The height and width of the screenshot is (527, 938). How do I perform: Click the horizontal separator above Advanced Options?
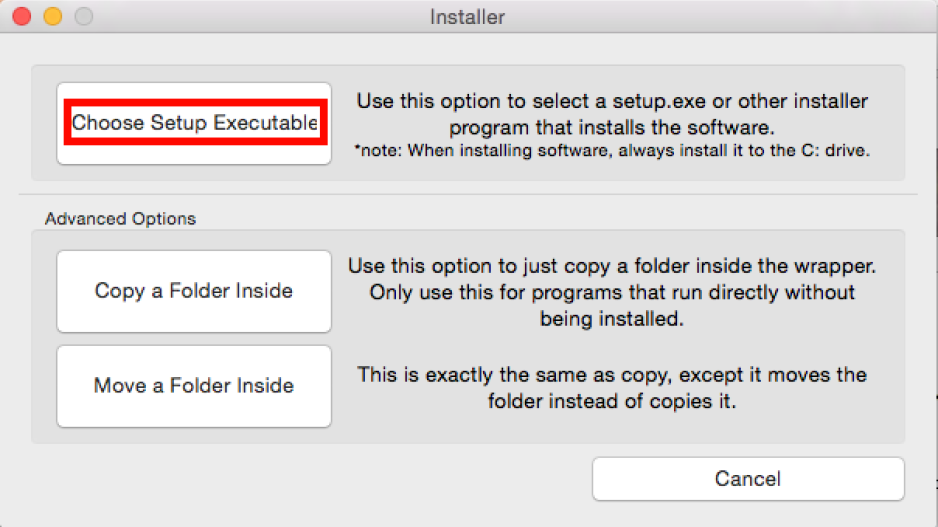[468, 194]
